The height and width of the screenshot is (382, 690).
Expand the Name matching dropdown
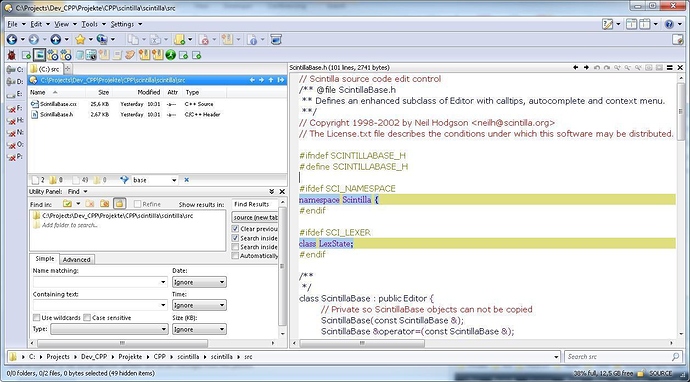click(163, 282)
